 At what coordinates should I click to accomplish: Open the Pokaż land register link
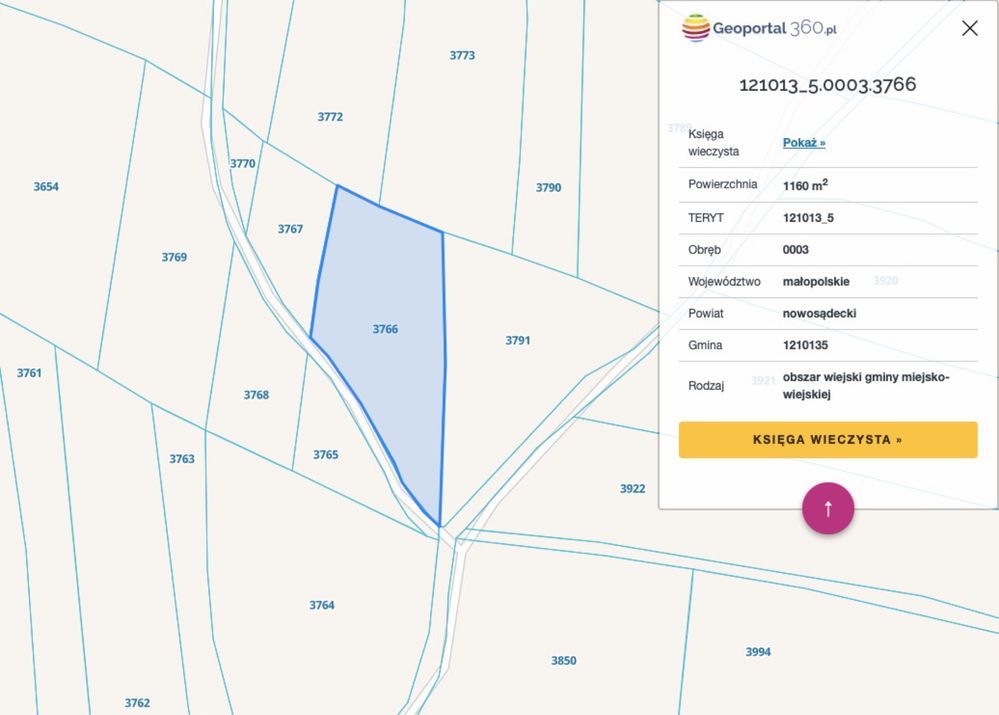pyautogui.click(x=804, y=143)
